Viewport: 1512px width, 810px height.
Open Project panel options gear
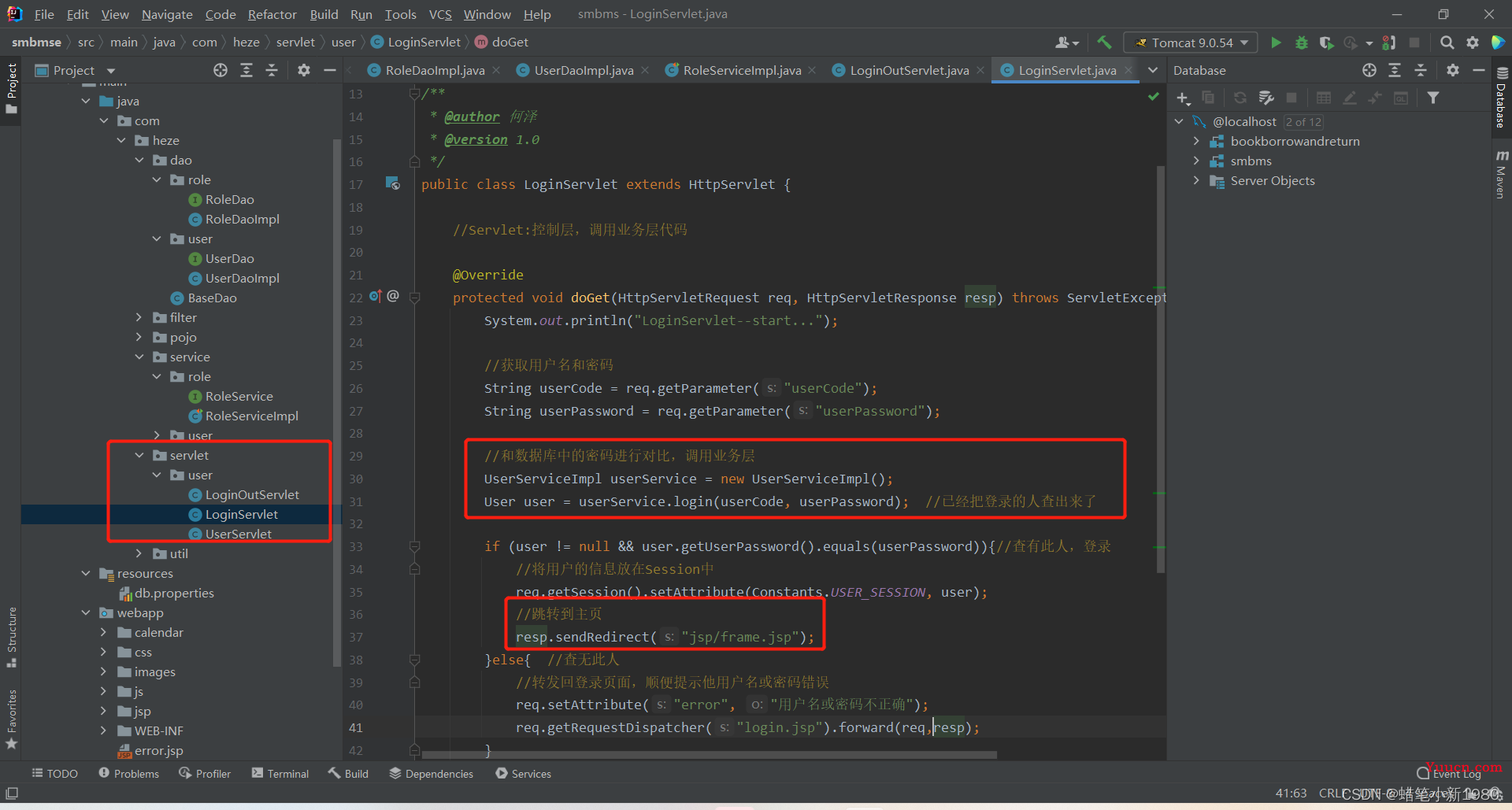(x=304, y=70)
